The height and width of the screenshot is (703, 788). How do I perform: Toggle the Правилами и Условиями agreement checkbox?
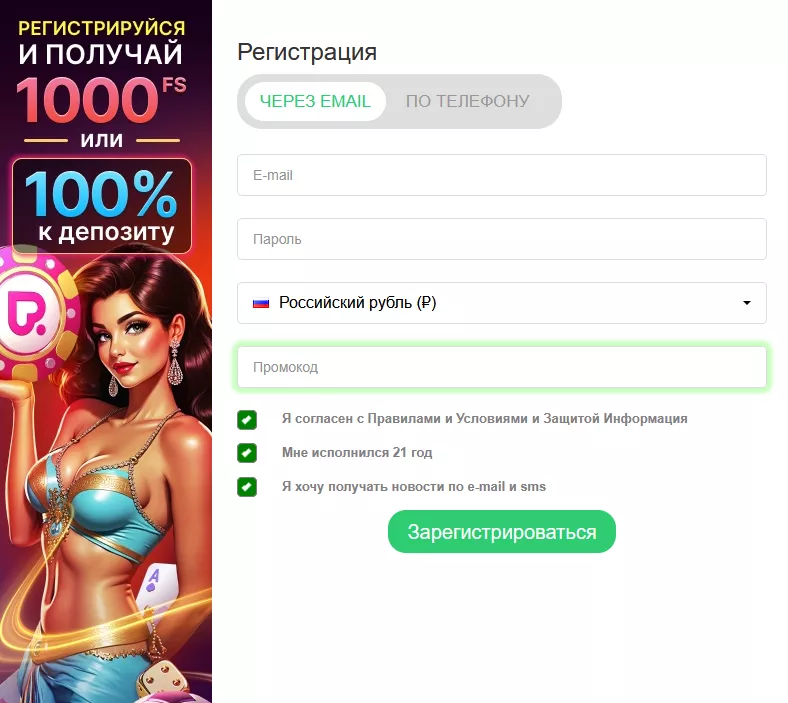(x=247, y=420)
